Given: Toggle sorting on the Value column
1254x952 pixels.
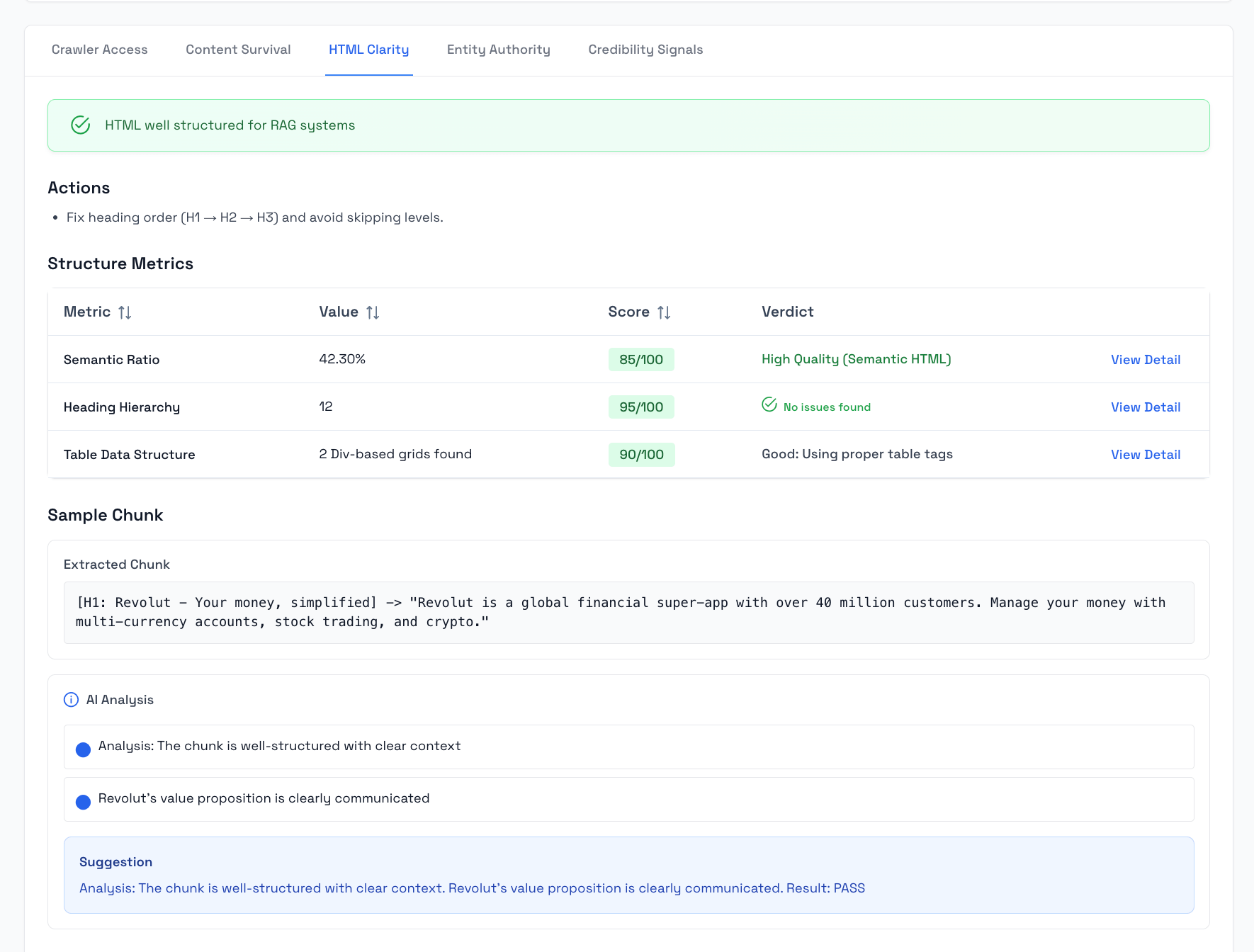Looking at the screenshot, I should [373, 312].
